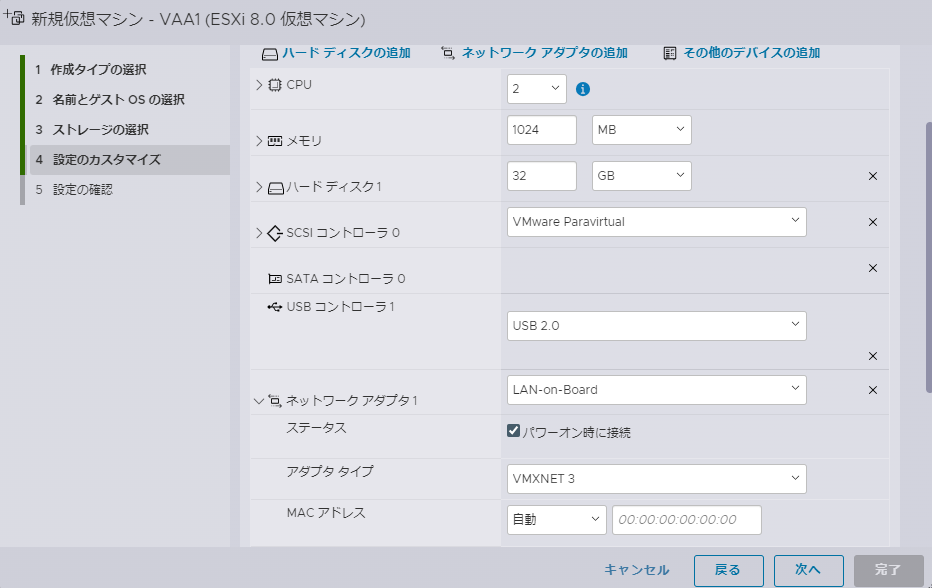The height and width of the screenshot is (588, 932).
Task: Expand the CPU settings row
Action: click(260, 85)
